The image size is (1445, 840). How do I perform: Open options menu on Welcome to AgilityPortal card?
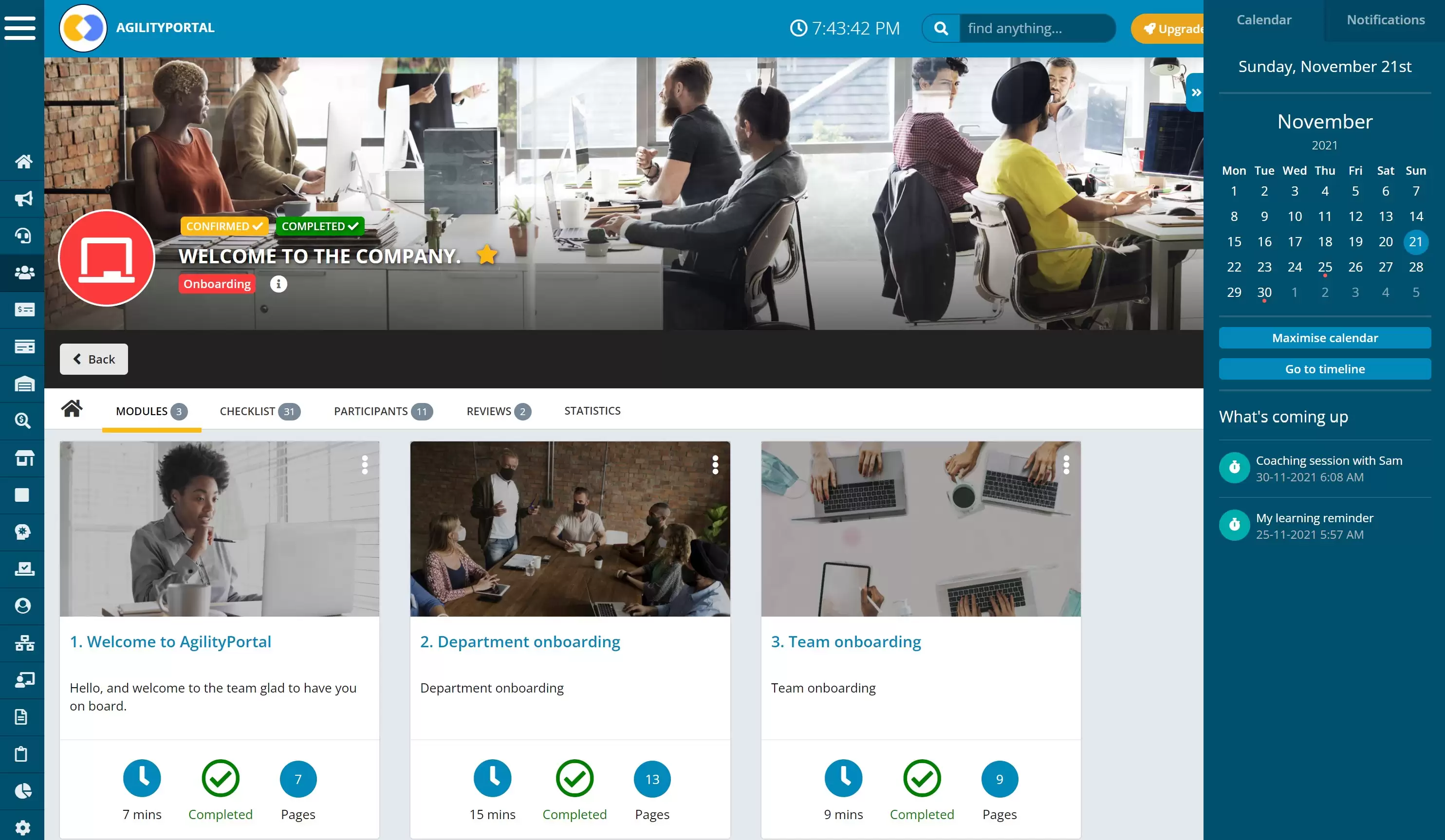(x=365, y=464)
